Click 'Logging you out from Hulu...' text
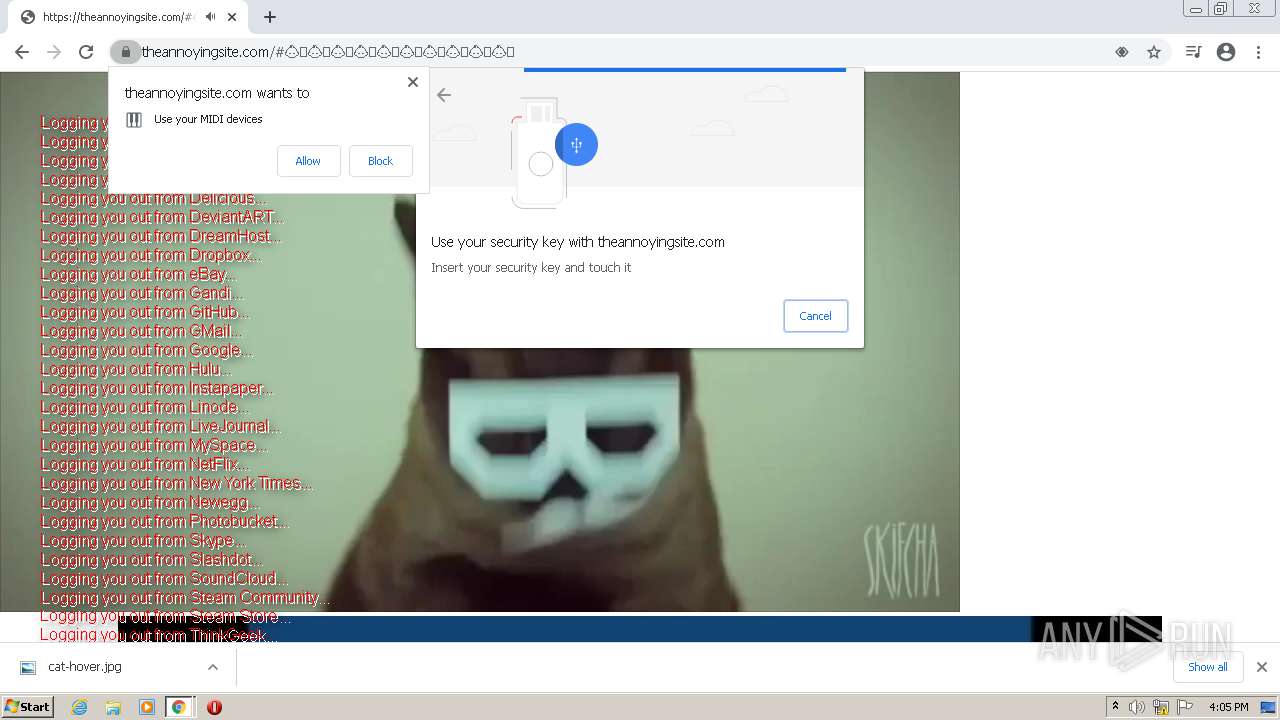Screen dimensions: 1280x720 click(x=136, y=369)
